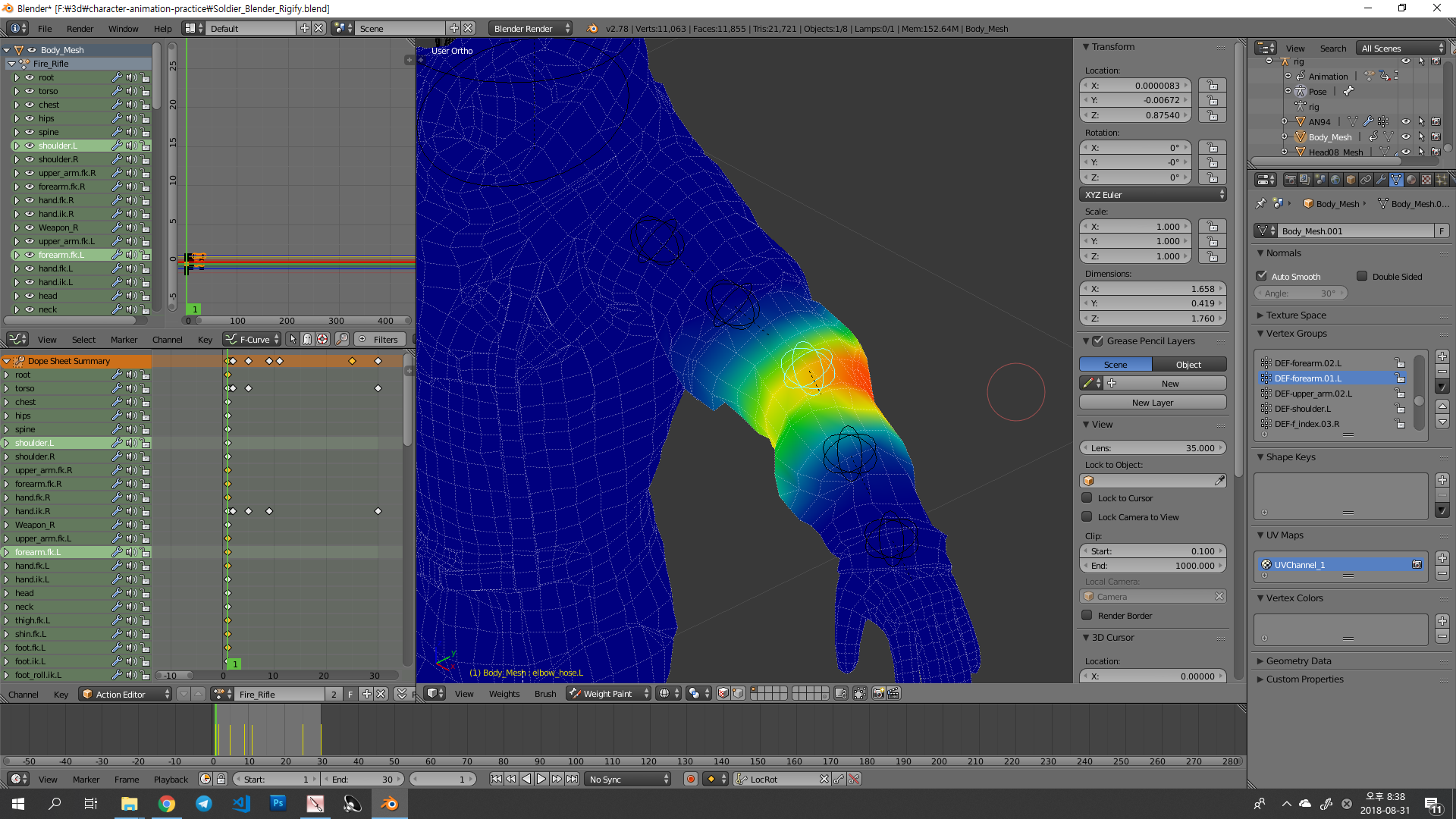Screen dimensions: 1456x819
Task: Open the All Scenes outliner display dropdown
Action: (1402, 48)
